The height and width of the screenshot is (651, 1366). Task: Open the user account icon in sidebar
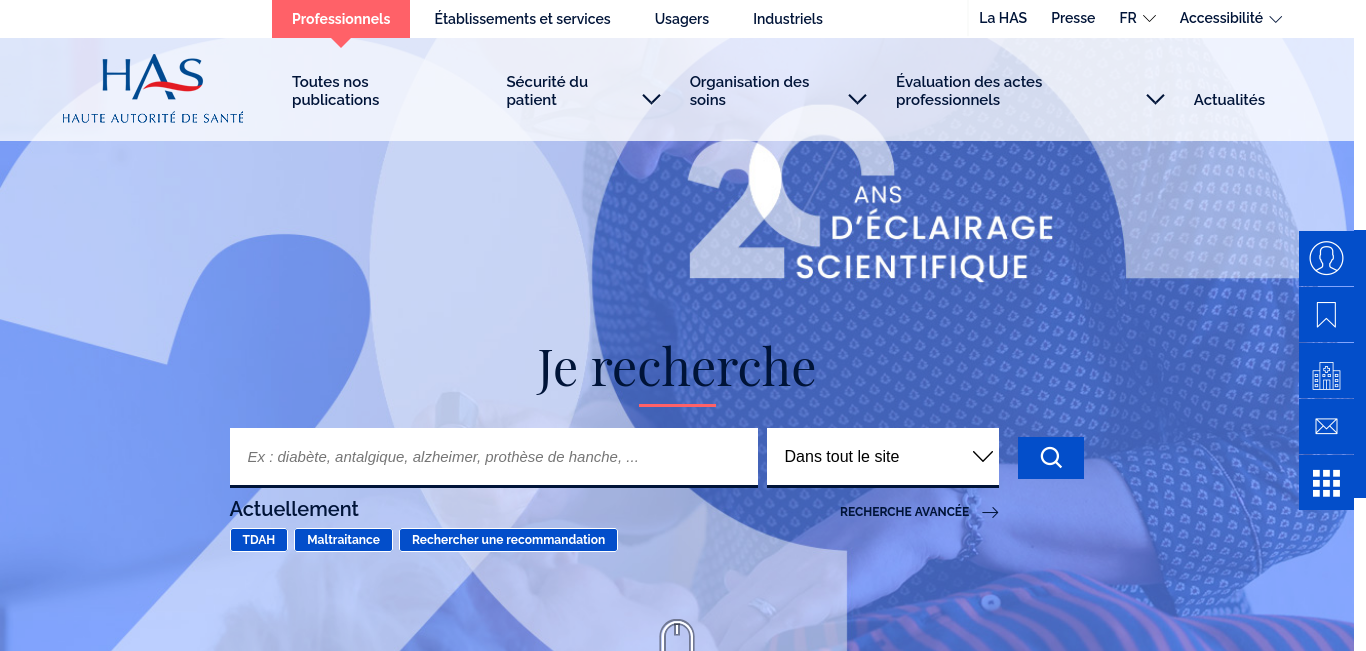pyautogui.click(x=1326, y=258)
